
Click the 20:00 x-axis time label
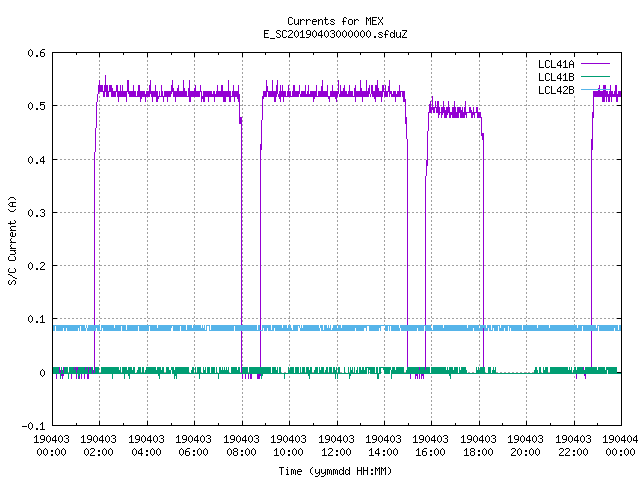525,452
